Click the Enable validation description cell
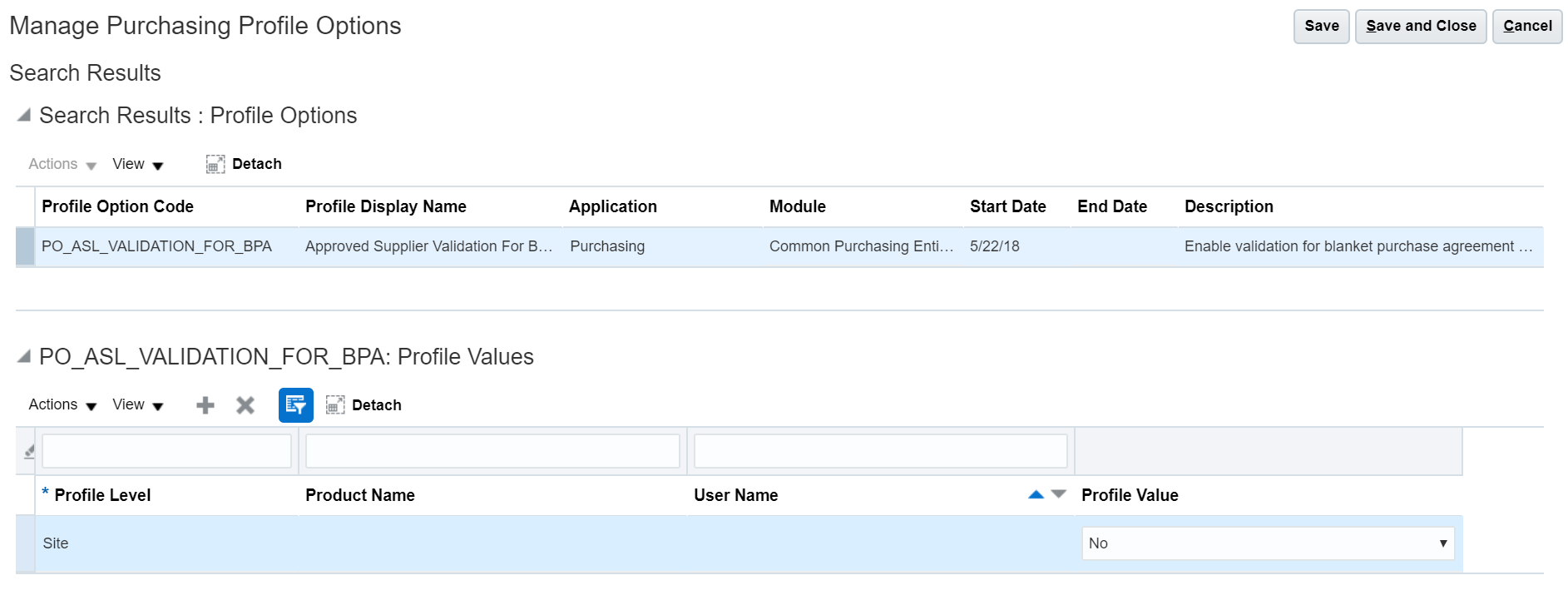 1358,246
